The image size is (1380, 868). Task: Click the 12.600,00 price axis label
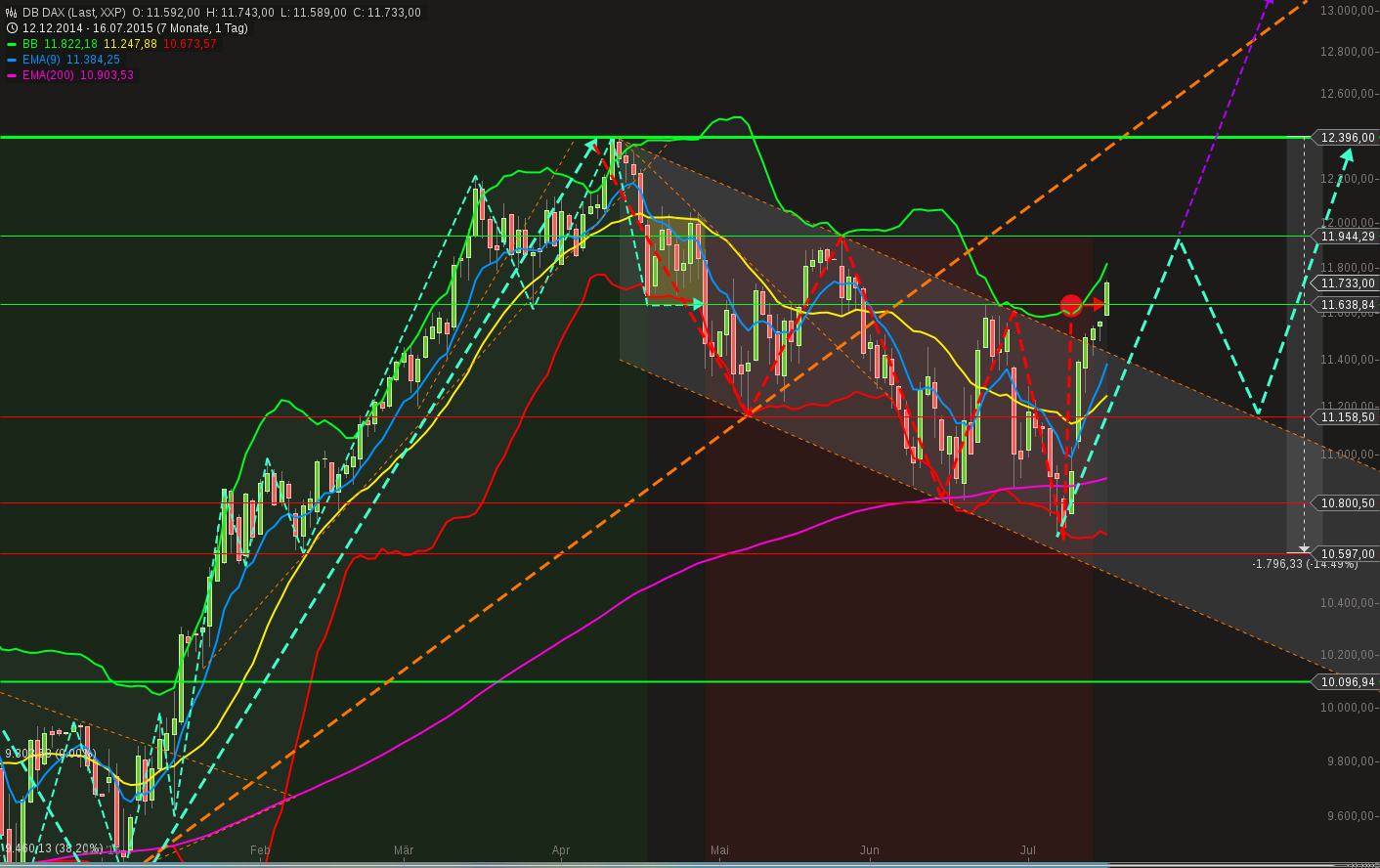coord(1348,95)
